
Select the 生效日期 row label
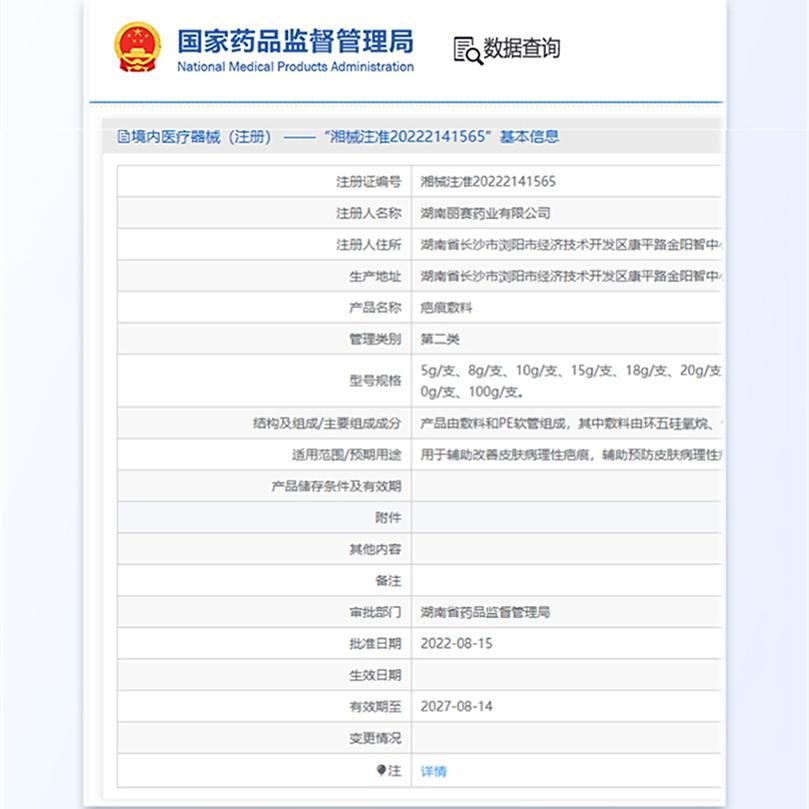[375, 675]
